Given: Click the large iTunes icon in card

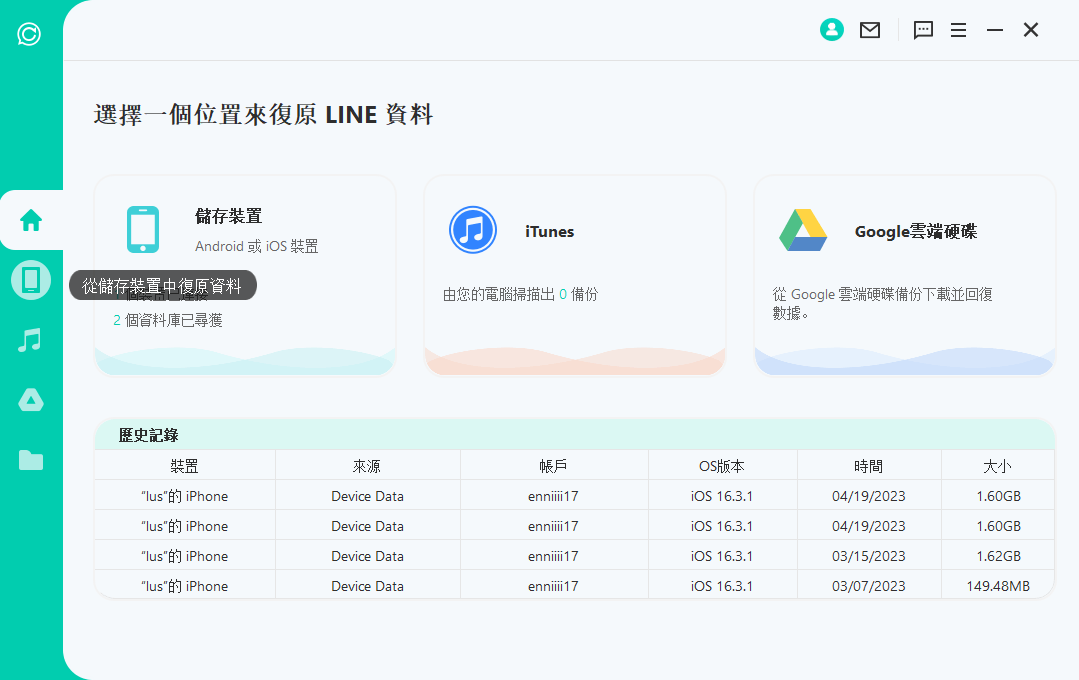Looking at the screenshot, I should tap(473, 231).
